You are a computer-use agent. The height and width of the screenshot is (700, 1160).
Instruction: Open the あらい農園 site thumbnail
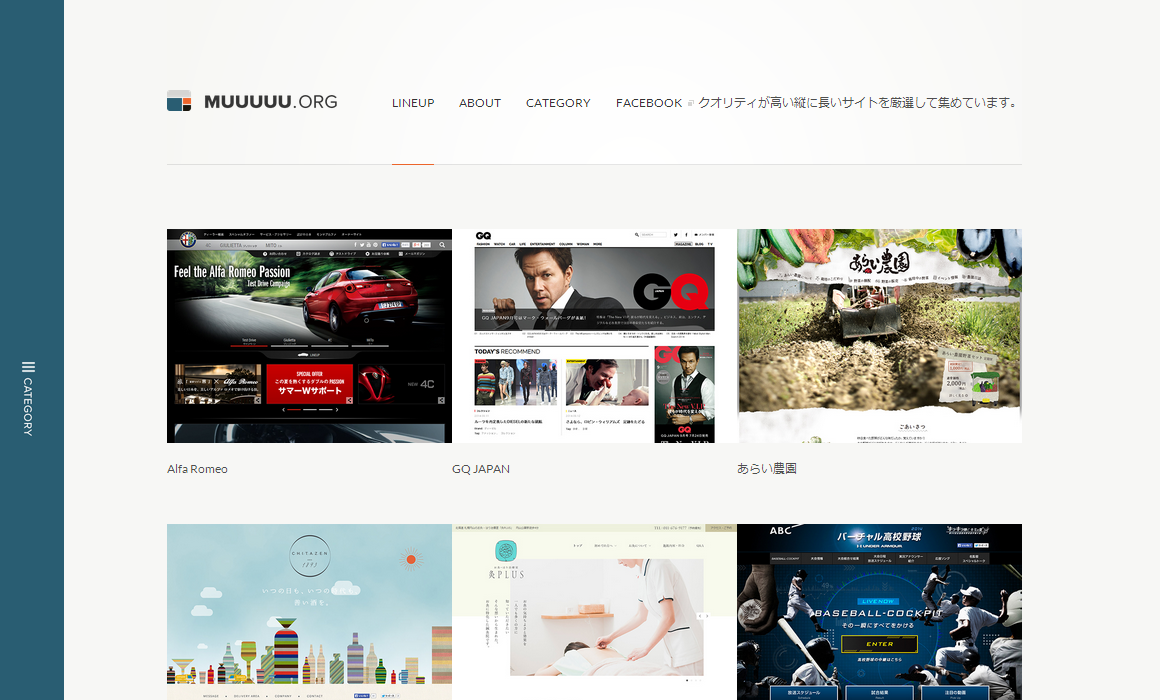[x=879, y=336]
